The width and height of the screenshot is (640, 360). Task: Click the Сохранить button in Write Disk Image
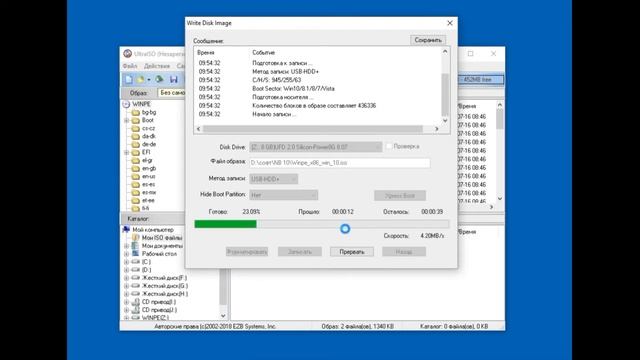pos(428,40)
